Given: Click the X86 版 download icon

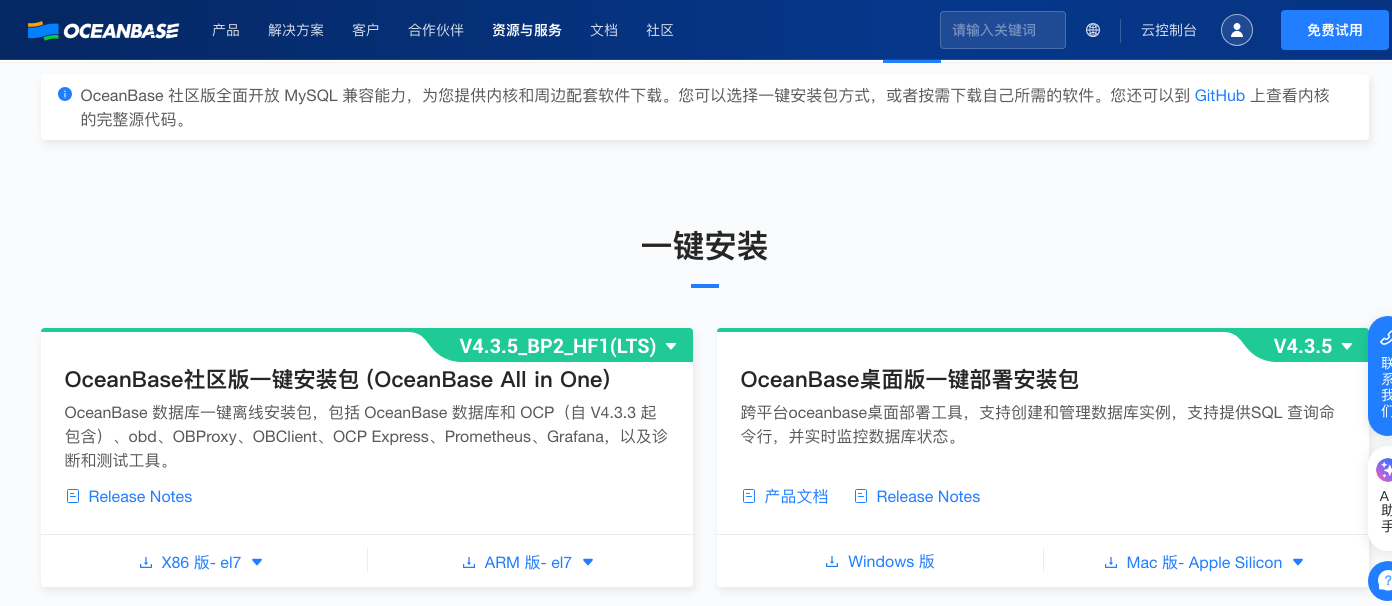Looking at the screenshot, I should pos(146,563).
